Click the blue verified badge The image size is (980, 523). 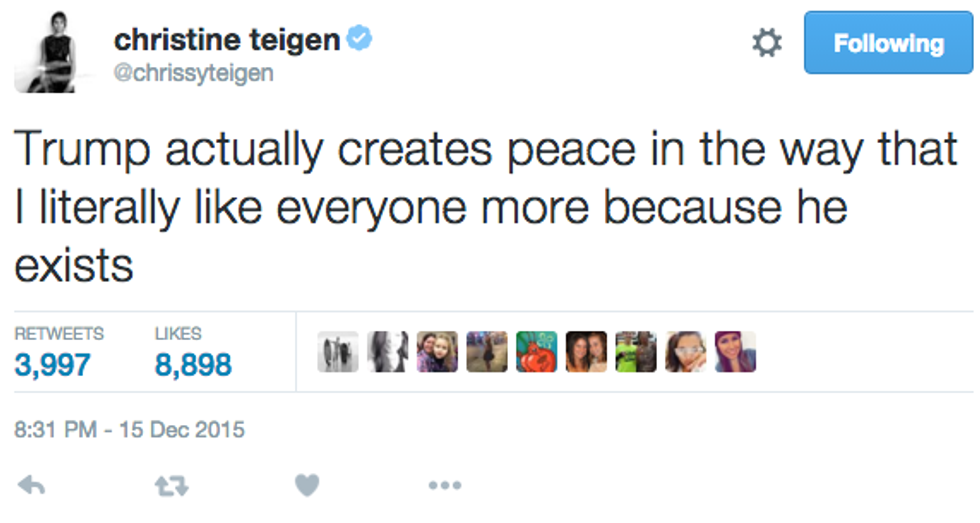point(360,39)
